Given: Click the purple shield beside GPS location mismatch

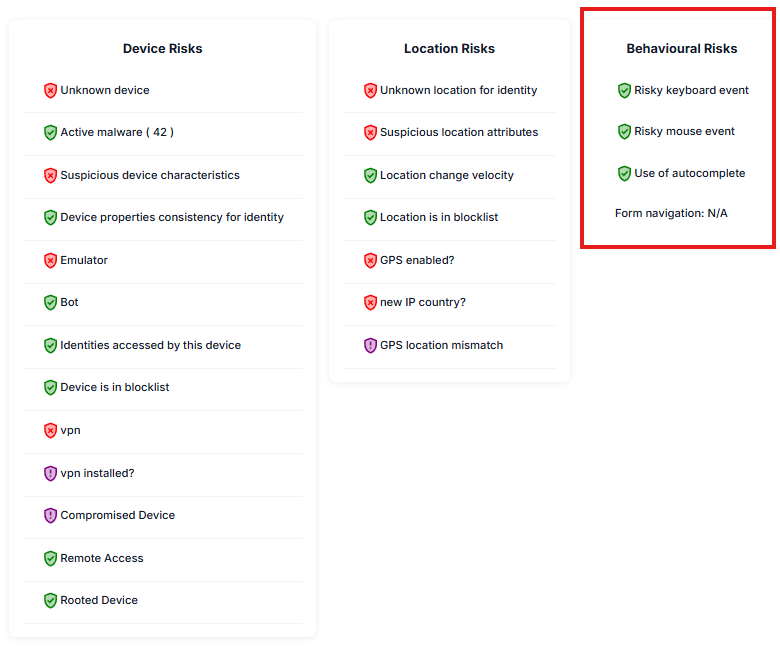Looking at the screenshot, I should (x=370, y=345).
